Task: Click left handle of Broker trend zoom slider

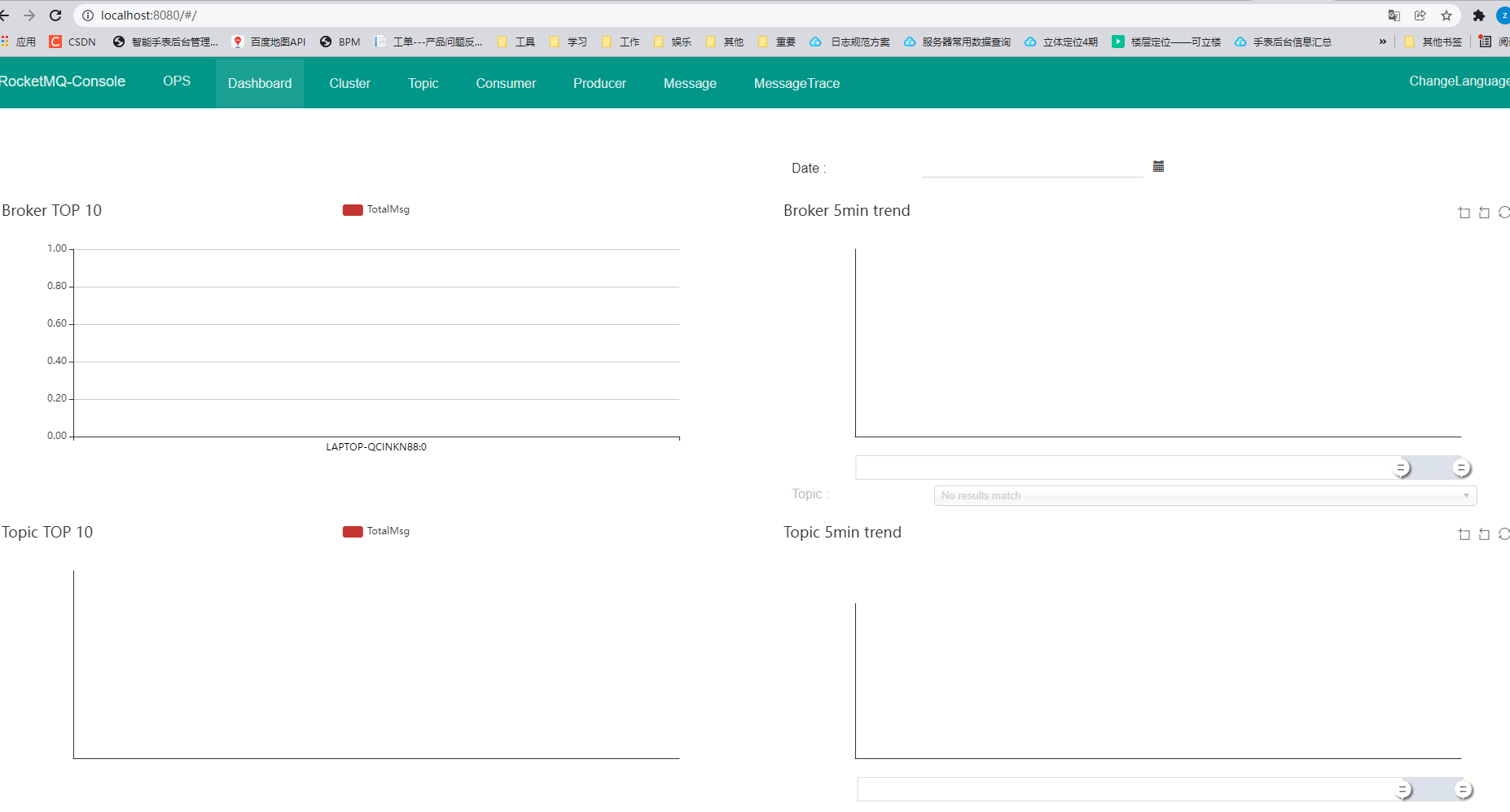Action: 1402,468
